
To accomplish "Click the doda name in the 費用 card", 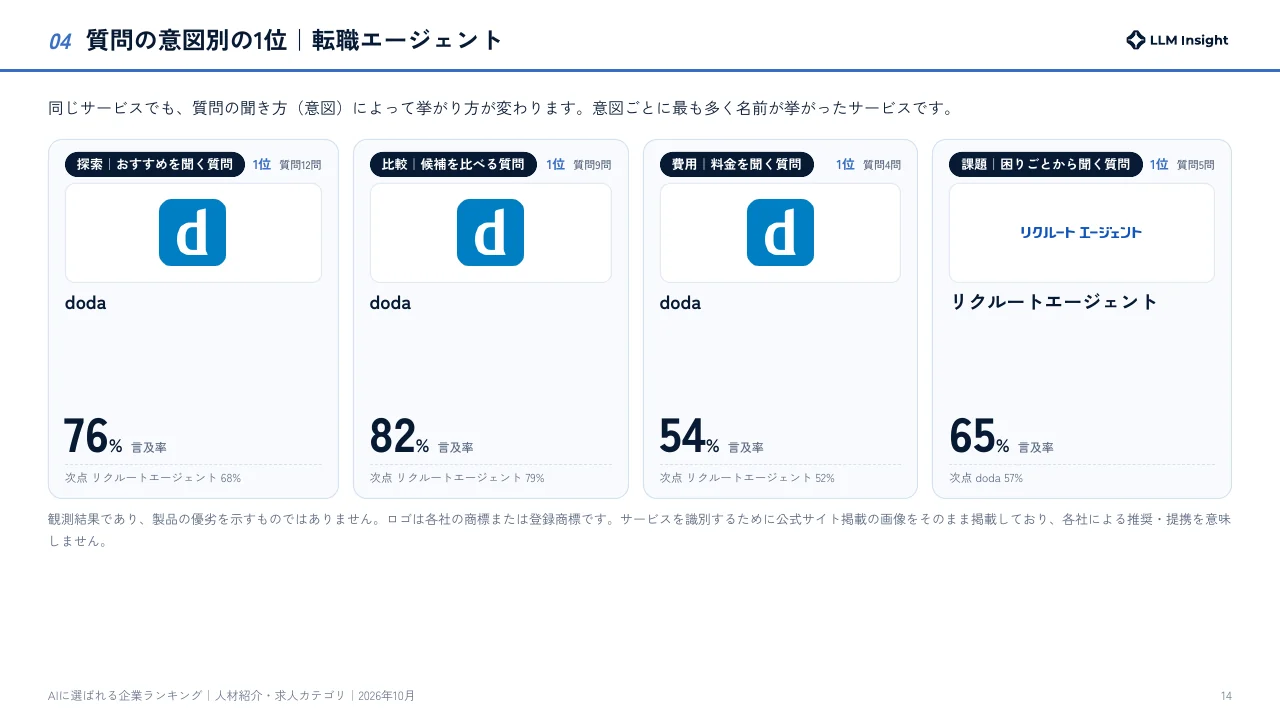I will click(680, 303).
